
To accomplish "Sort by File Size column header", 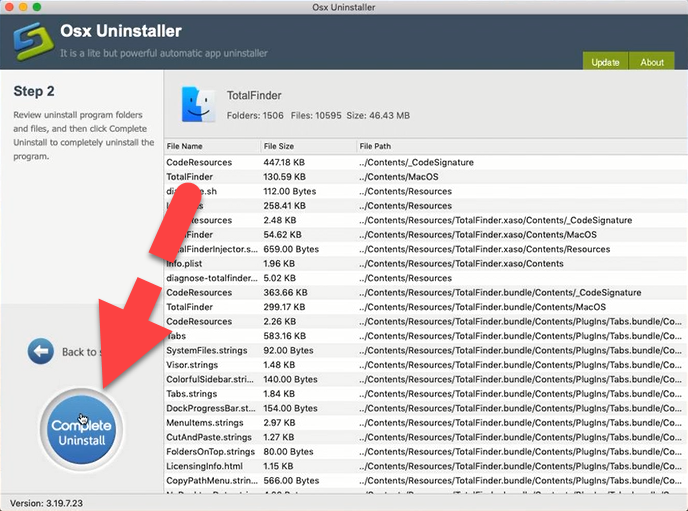I will [x=308, y=146].
